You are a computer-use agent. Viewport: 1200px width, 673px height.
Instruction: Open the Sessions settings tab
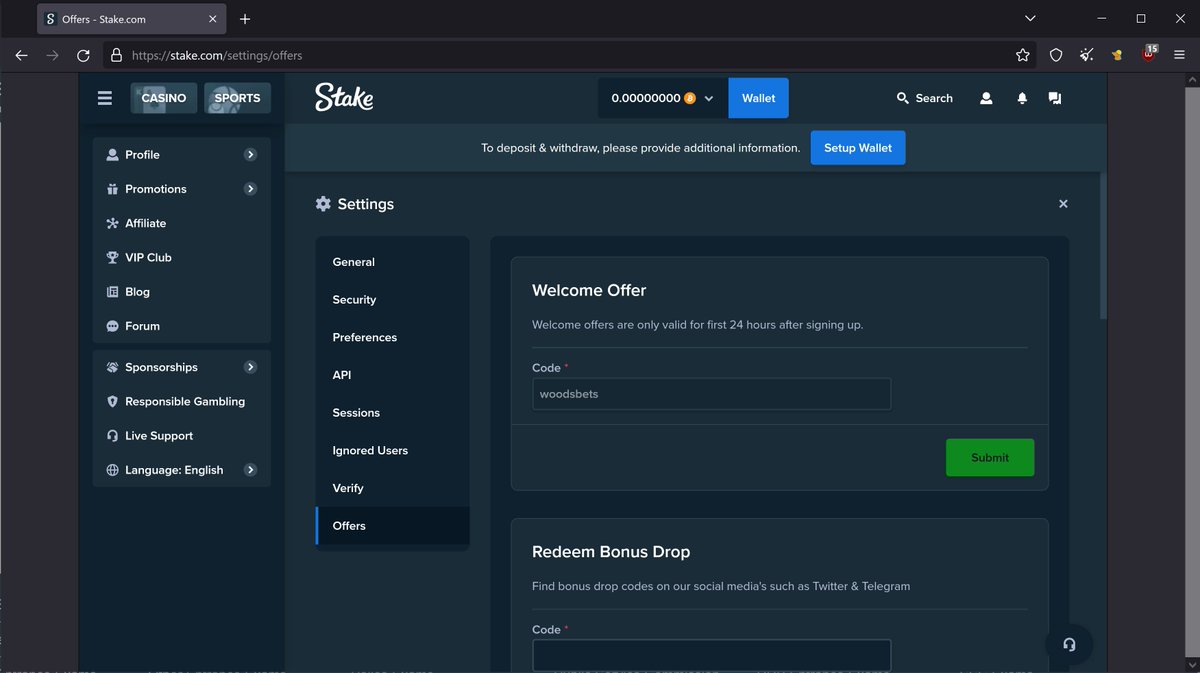click(x=392, y=413)
